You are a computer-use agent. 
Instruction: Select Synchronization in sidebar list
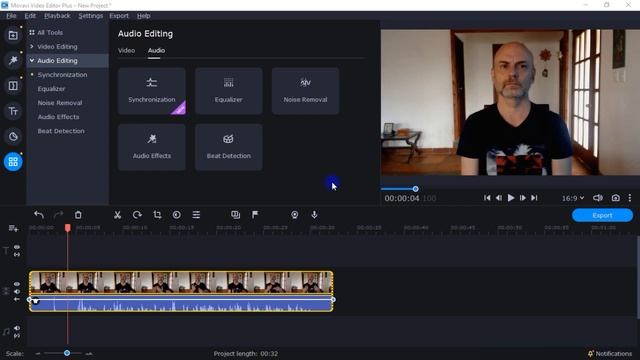[62, 75]
